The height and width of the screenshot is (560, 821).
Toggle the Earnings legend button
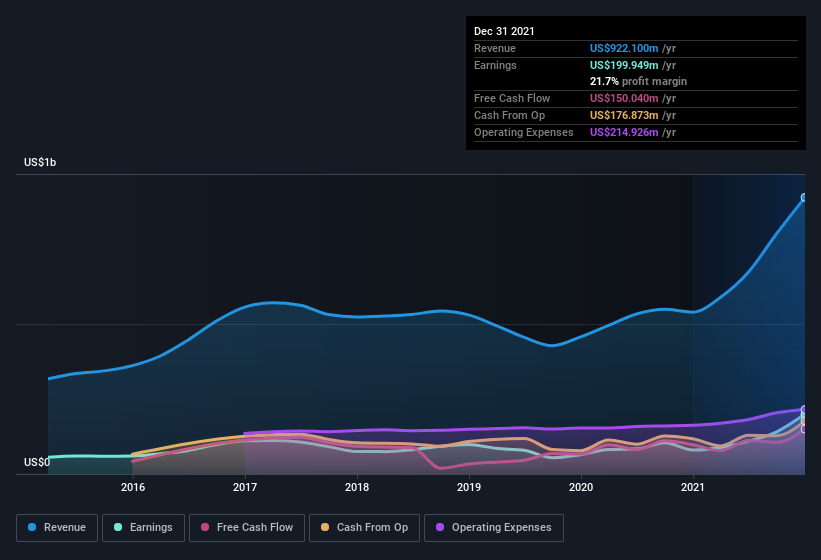pyautogui.click(x=143, y=528)
